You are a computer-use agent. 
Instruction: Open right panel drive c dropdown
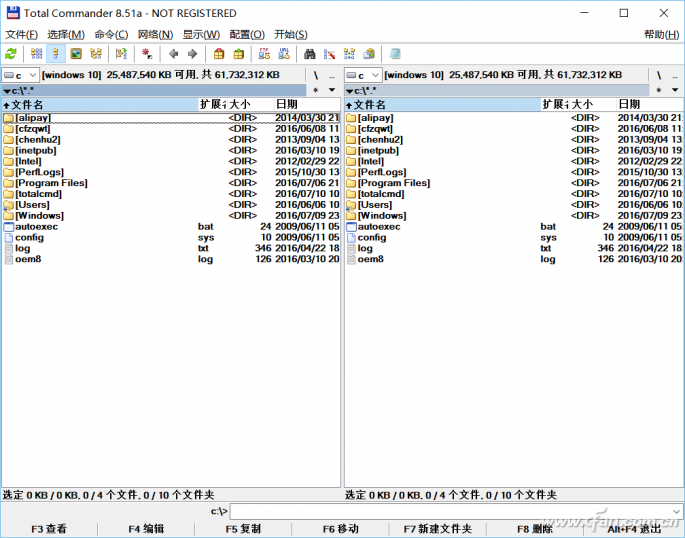[x=363, y=76]
